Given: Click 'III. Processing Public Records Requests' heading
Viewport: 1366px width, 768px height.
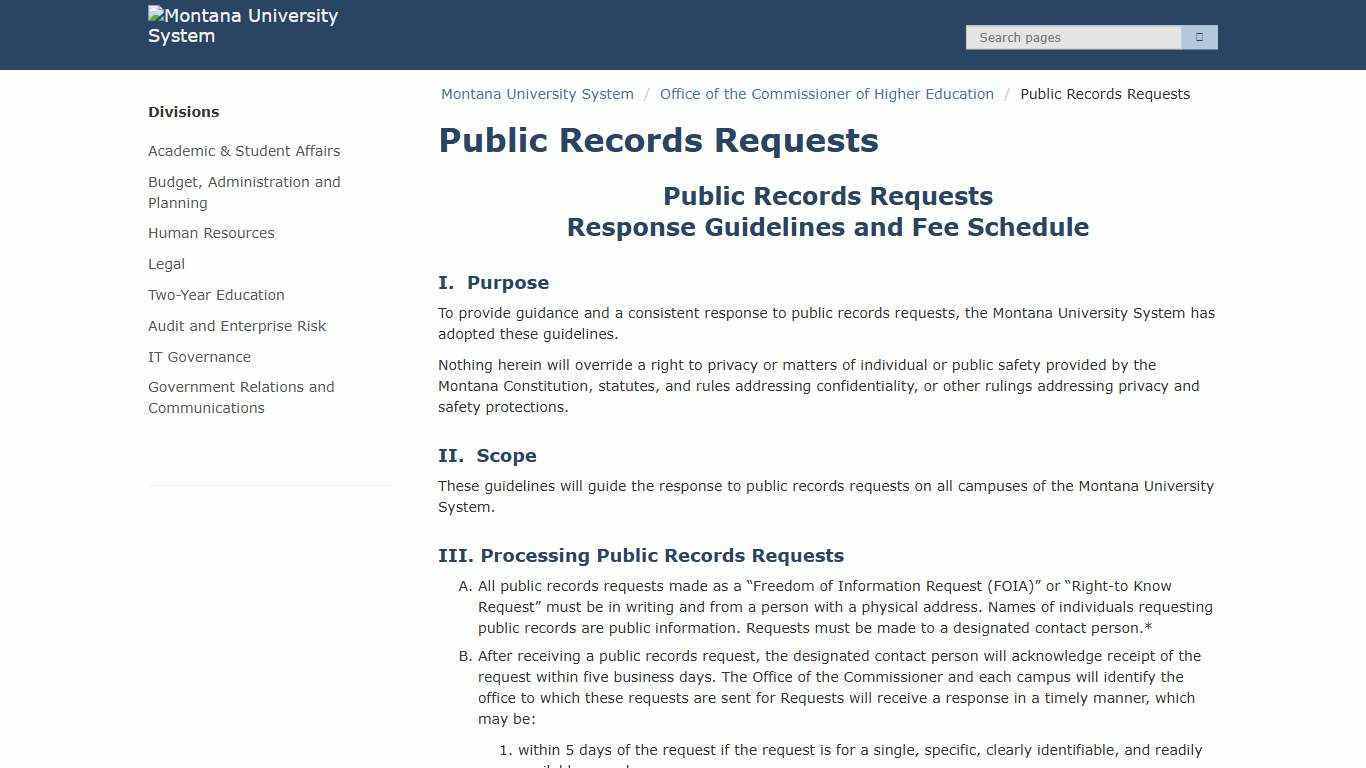Looking at the screenshot, I should click(641, 555).
